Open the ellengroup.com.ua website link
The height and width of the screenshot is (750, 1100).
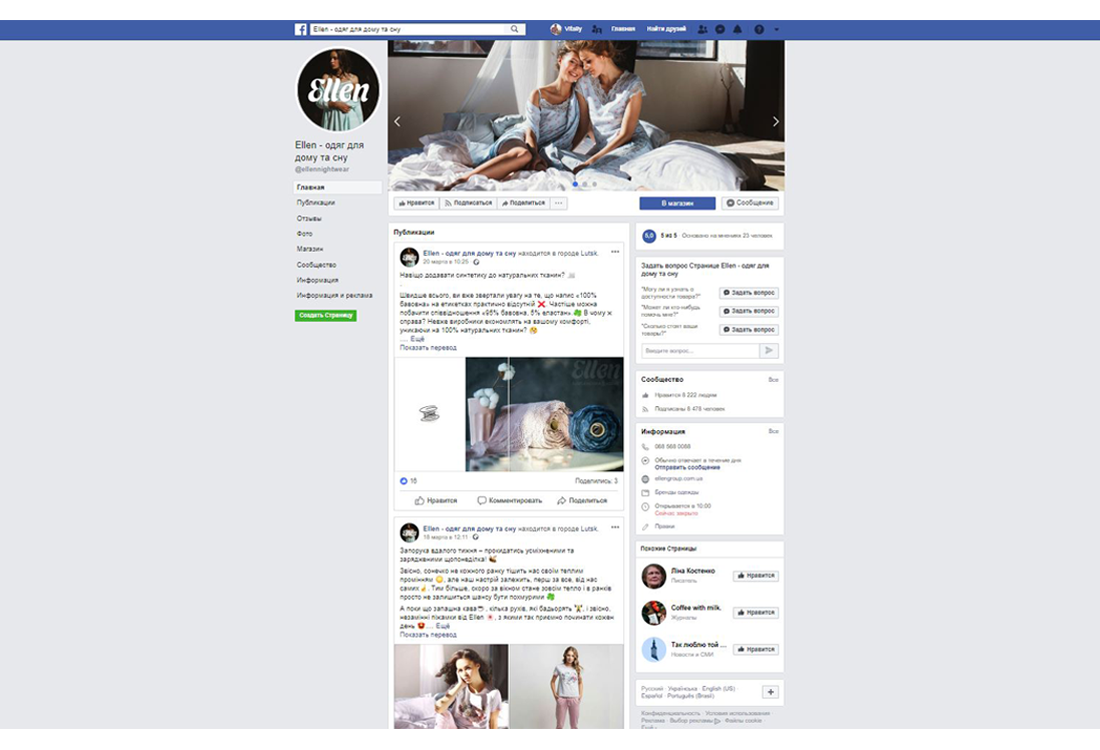[x=678, y=479]
